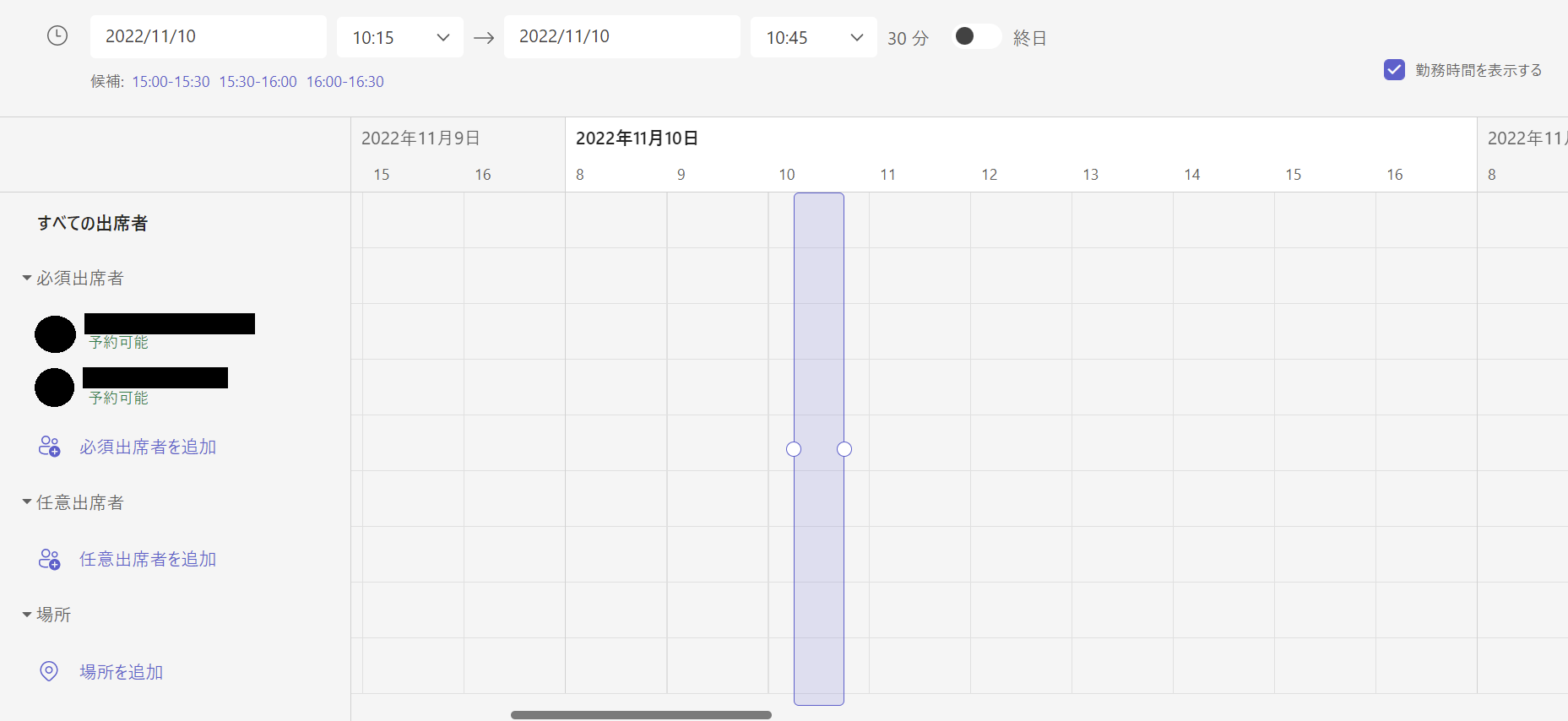Select the suggested time 16:00-16:30
1568x721 pixels.
(345, 82)
